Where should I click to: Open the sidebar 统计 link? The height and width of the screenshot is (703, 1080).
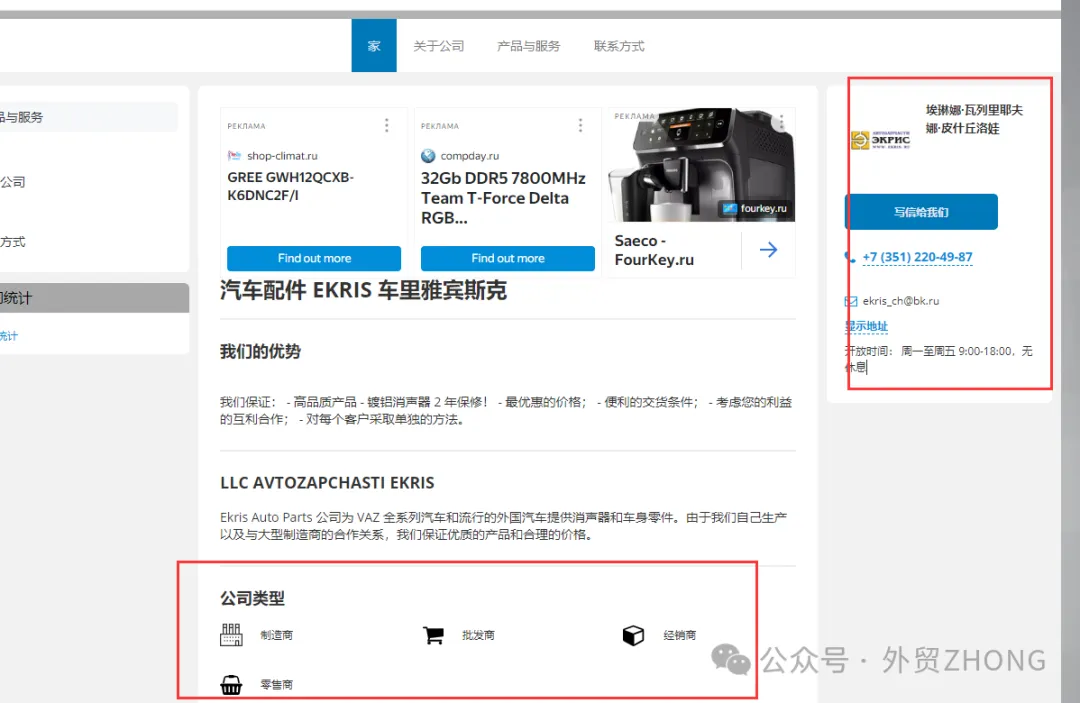click(x=9, y=336)
